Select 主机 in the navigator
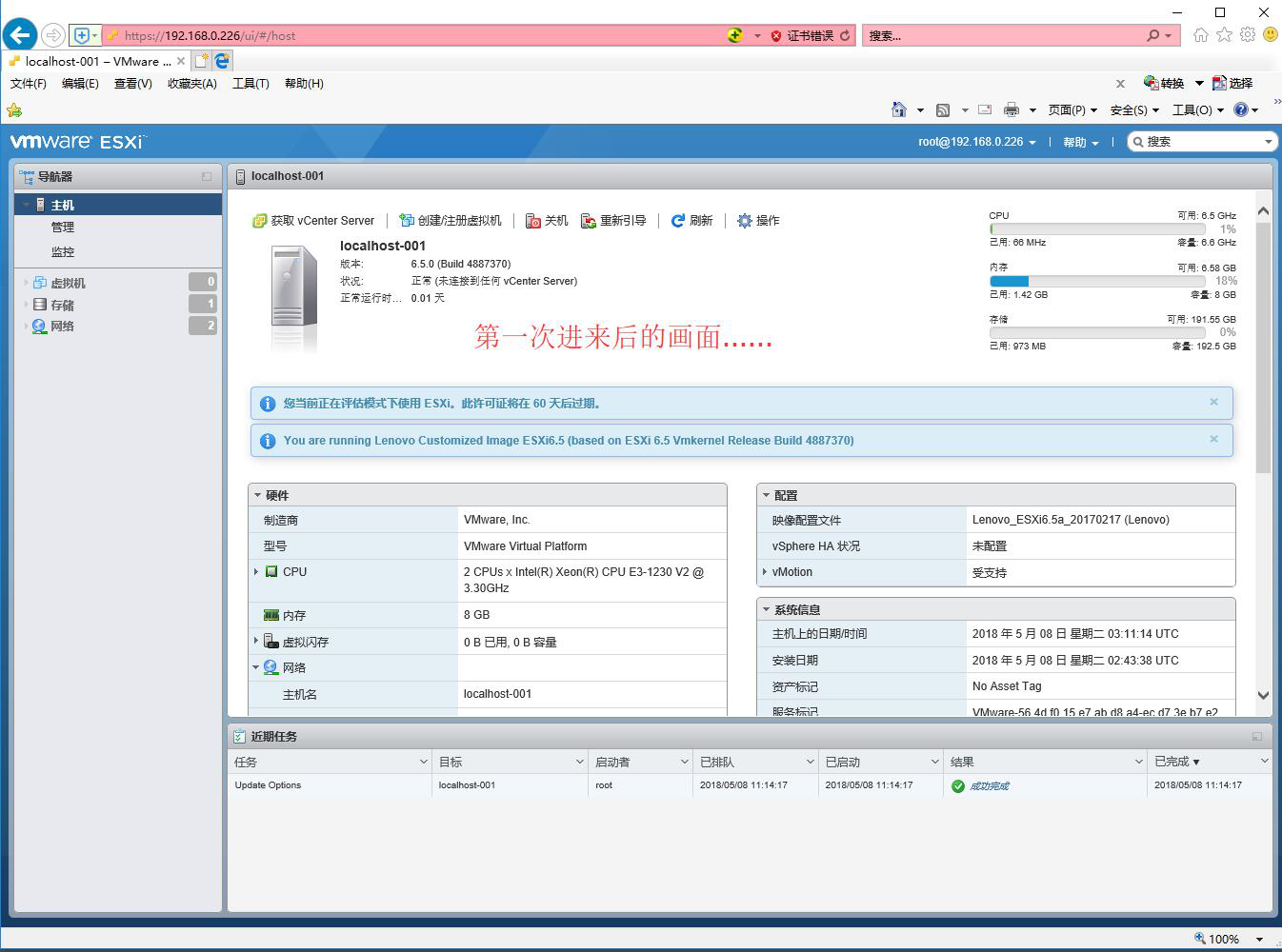This screenshot has width=1282, height=952. coord(118,205)
